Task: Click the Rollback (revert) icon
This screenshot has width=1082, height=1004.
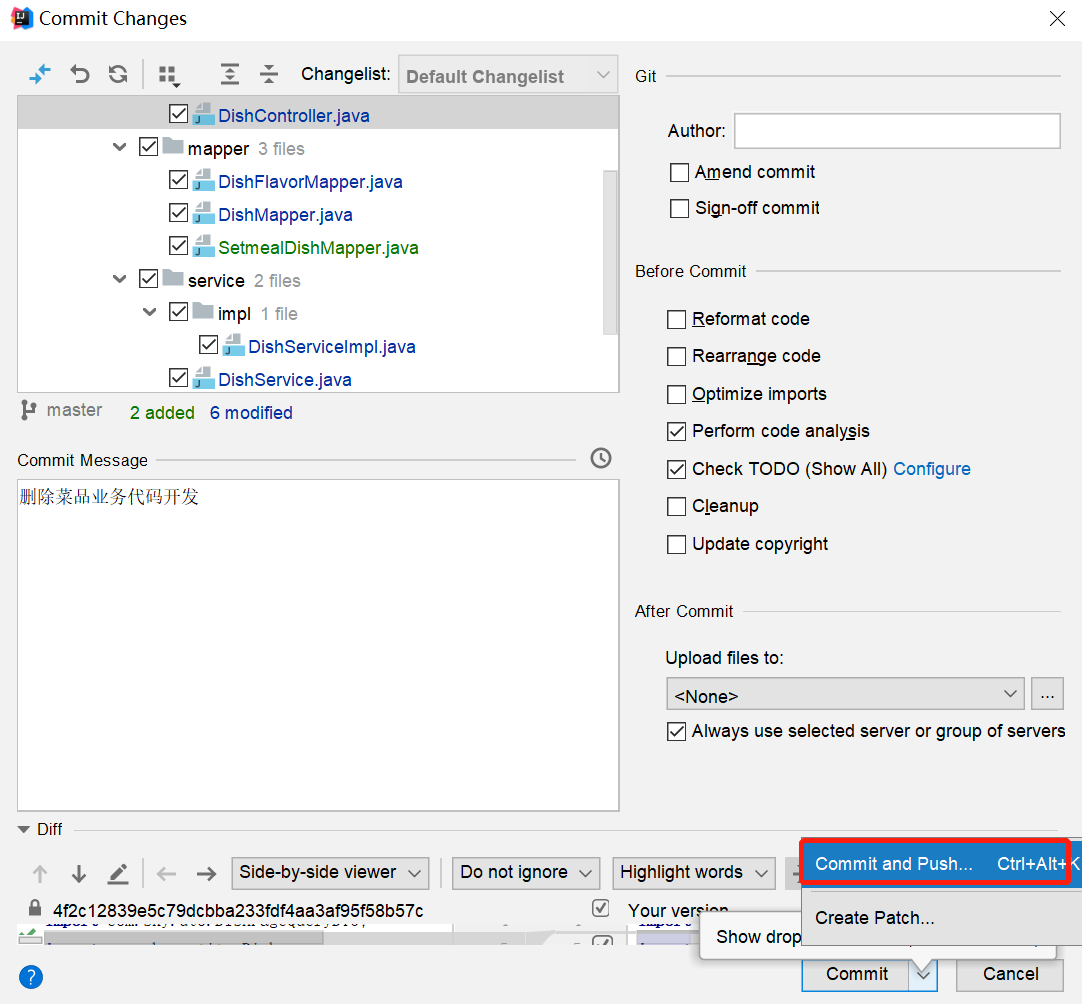Action: [x=80, y=75]
